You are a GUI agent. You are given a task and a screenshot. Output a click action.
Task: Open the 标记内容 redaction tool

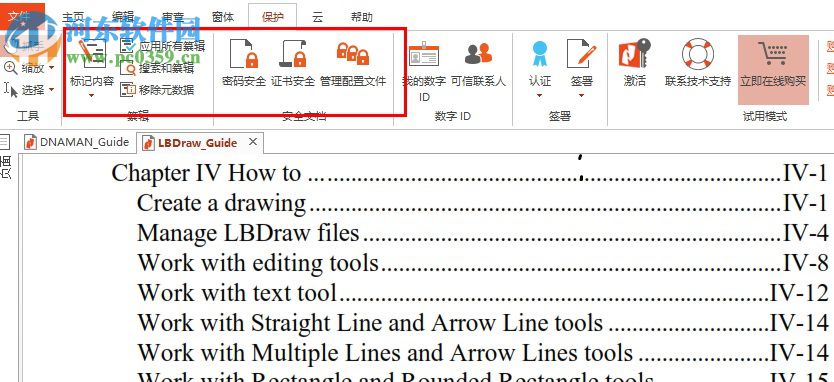tap(91, 62)
